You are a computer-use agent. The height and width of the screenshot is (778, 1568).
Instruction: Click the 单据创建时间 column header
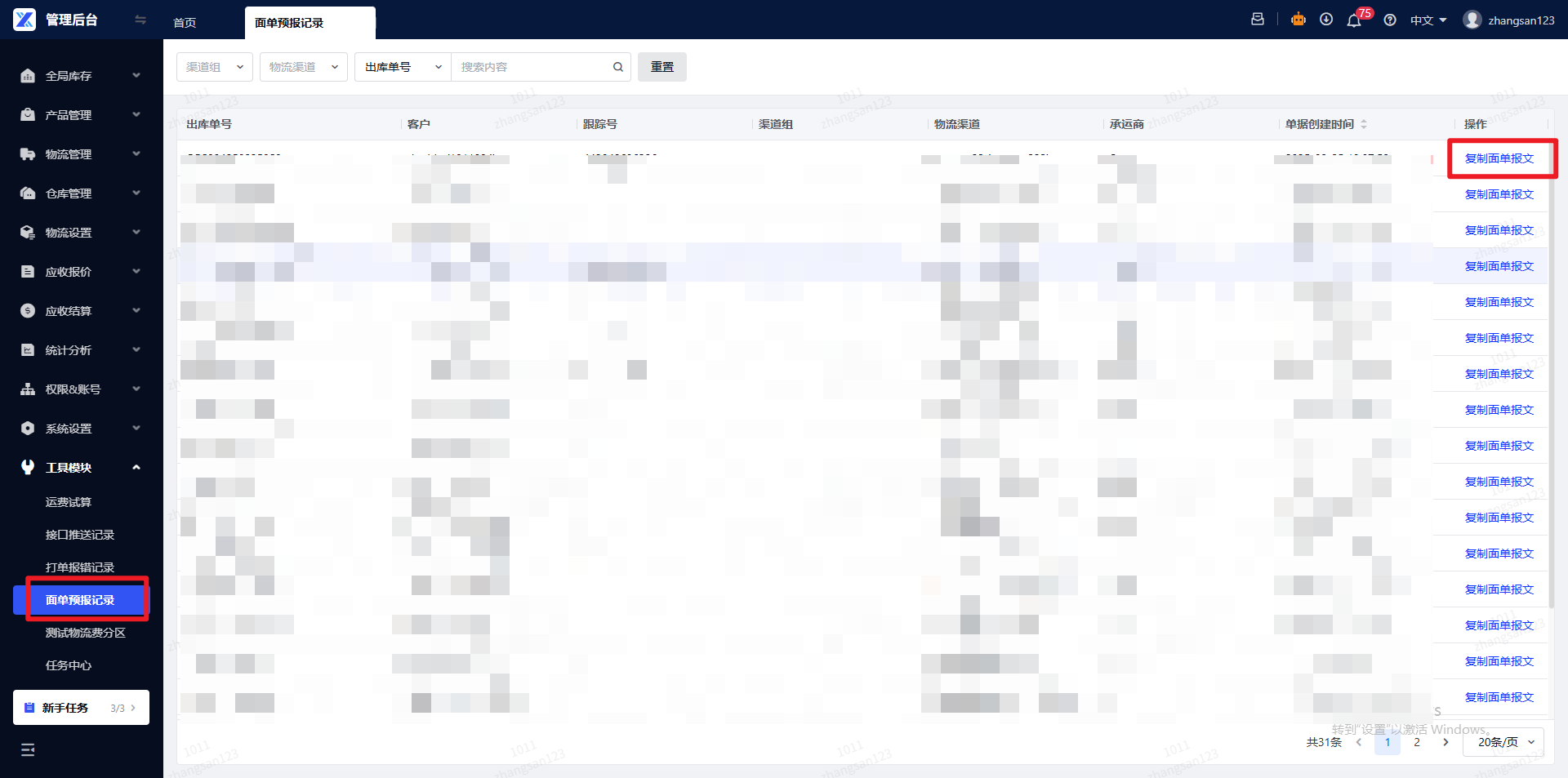[1320, 124]
